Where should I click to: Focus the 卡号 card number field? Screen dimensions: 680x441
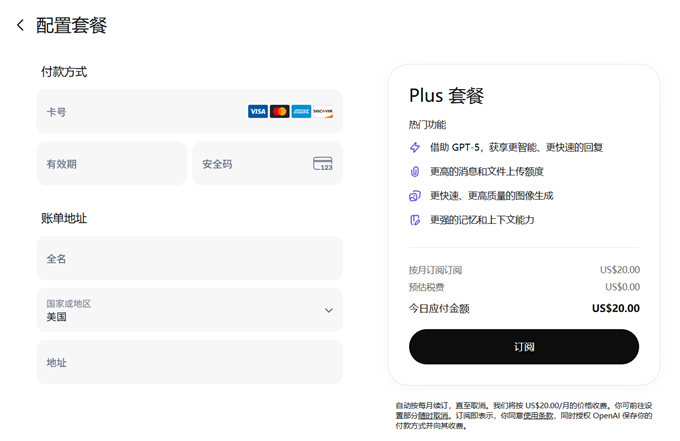(x=140, y=112)
